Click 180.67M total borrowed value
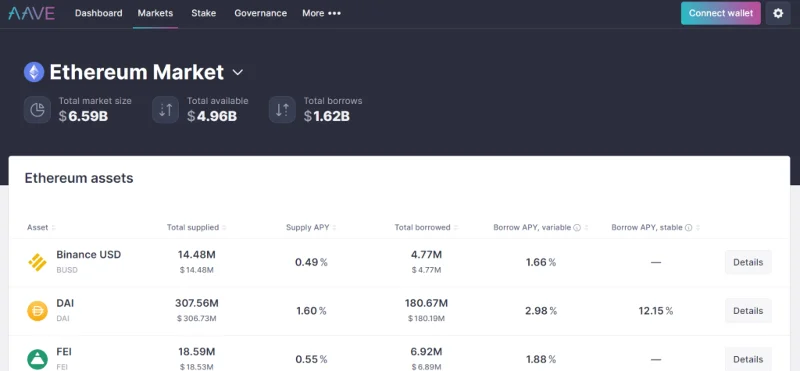This screenshot has width=800, height=371. [426, 303]
